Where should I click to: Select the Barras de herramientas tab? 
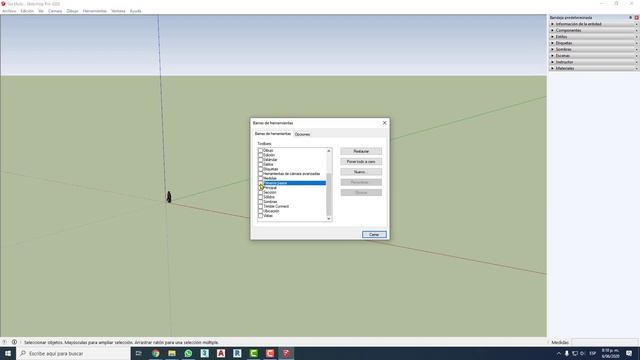click(273, 134)
